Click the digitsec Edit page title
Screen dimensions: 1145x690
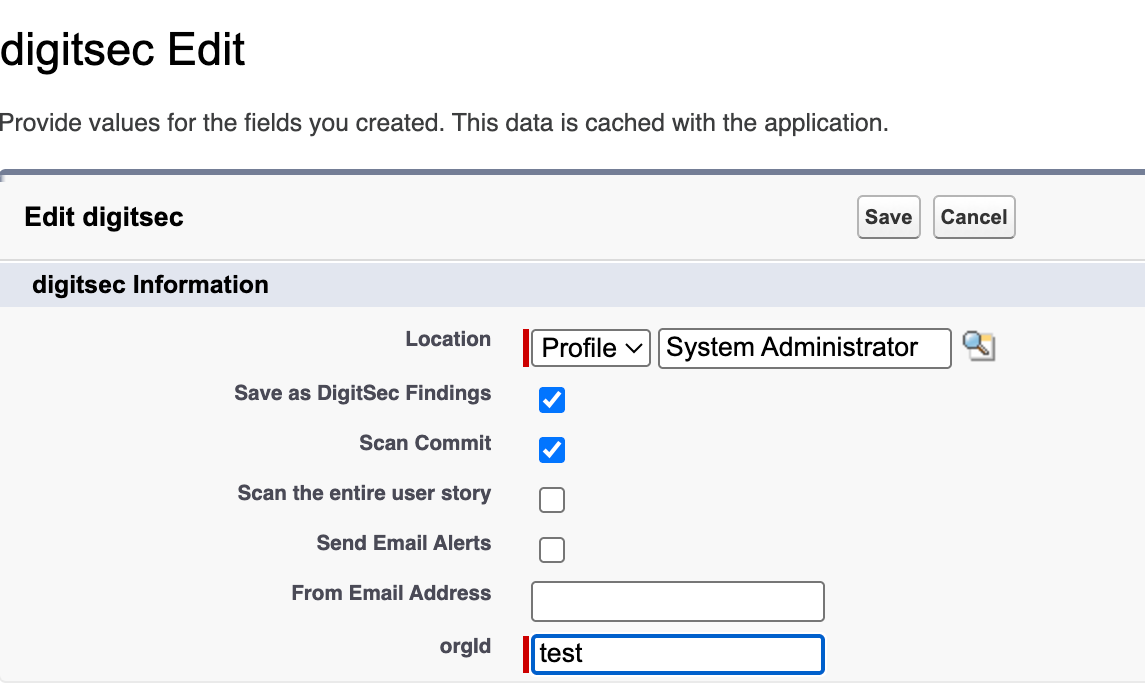[123, 50]
